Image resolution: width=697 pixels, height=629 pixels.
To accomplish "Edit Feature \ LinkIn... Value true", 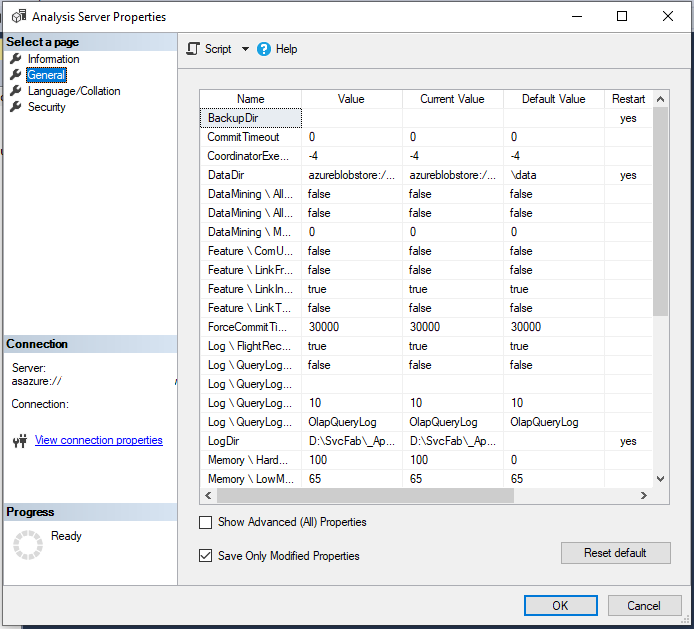I will pos(352,289).
